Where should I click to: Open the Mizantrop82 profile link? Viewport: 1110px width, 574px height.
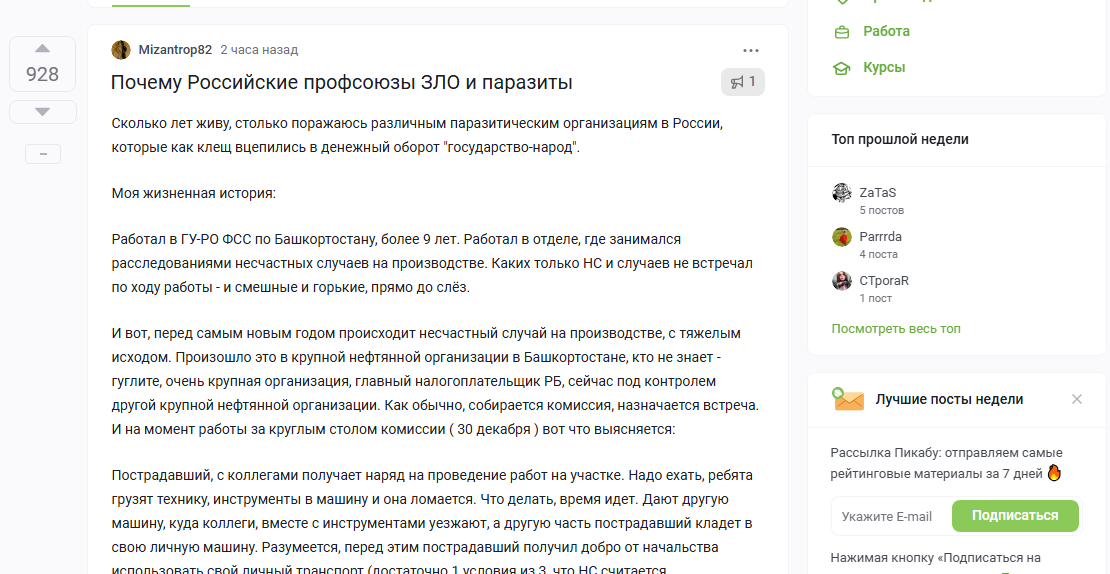(175, 50)
